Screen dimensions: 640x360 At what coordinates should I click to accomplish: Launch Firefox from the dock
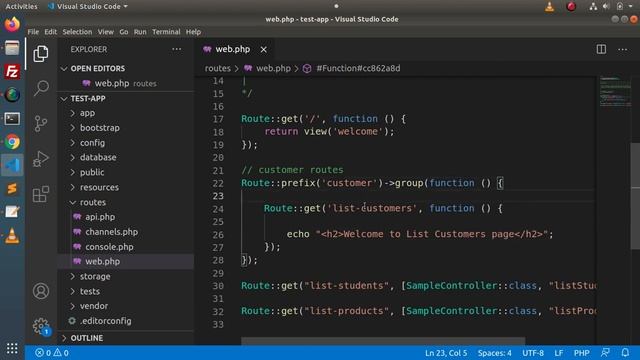point(12,24)
